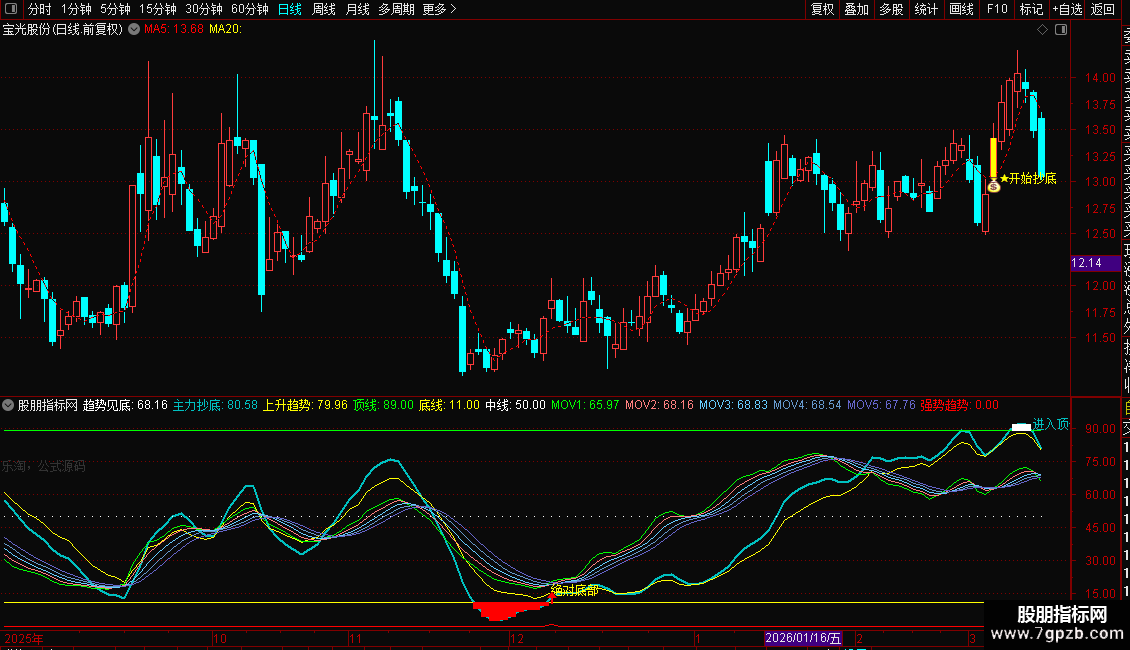Add the stock with +自选
This screenshot has height=650, width=1130.
[x=1067, y=9]
